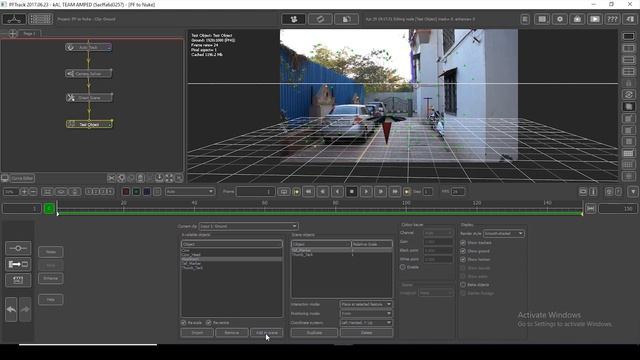
Task: Open the settings gear in top toolbar
Action: tap(560, 19)
